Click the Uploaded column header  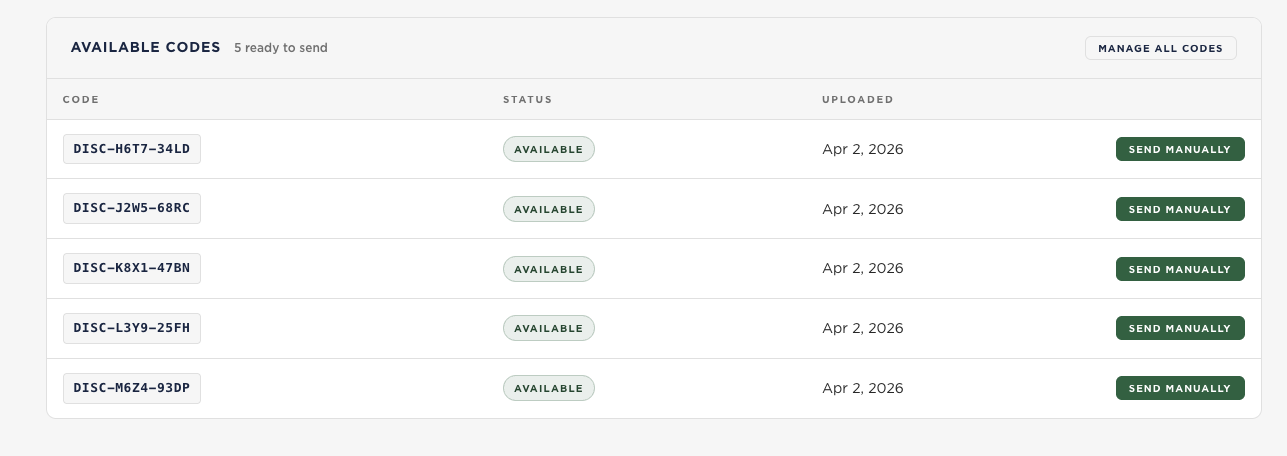pyautogui.click(x=857, y=99)
